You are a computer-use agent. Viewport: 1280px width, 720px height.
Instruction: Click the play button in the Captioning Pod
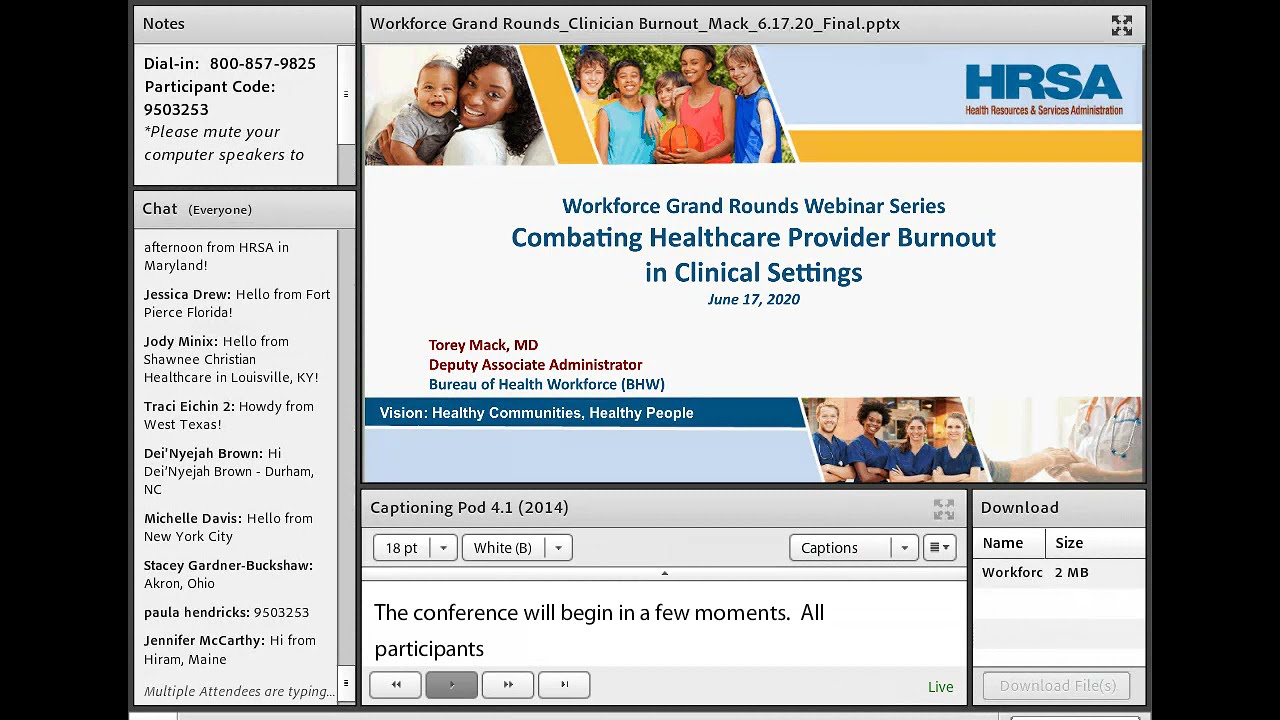click(x=451, y=685)
